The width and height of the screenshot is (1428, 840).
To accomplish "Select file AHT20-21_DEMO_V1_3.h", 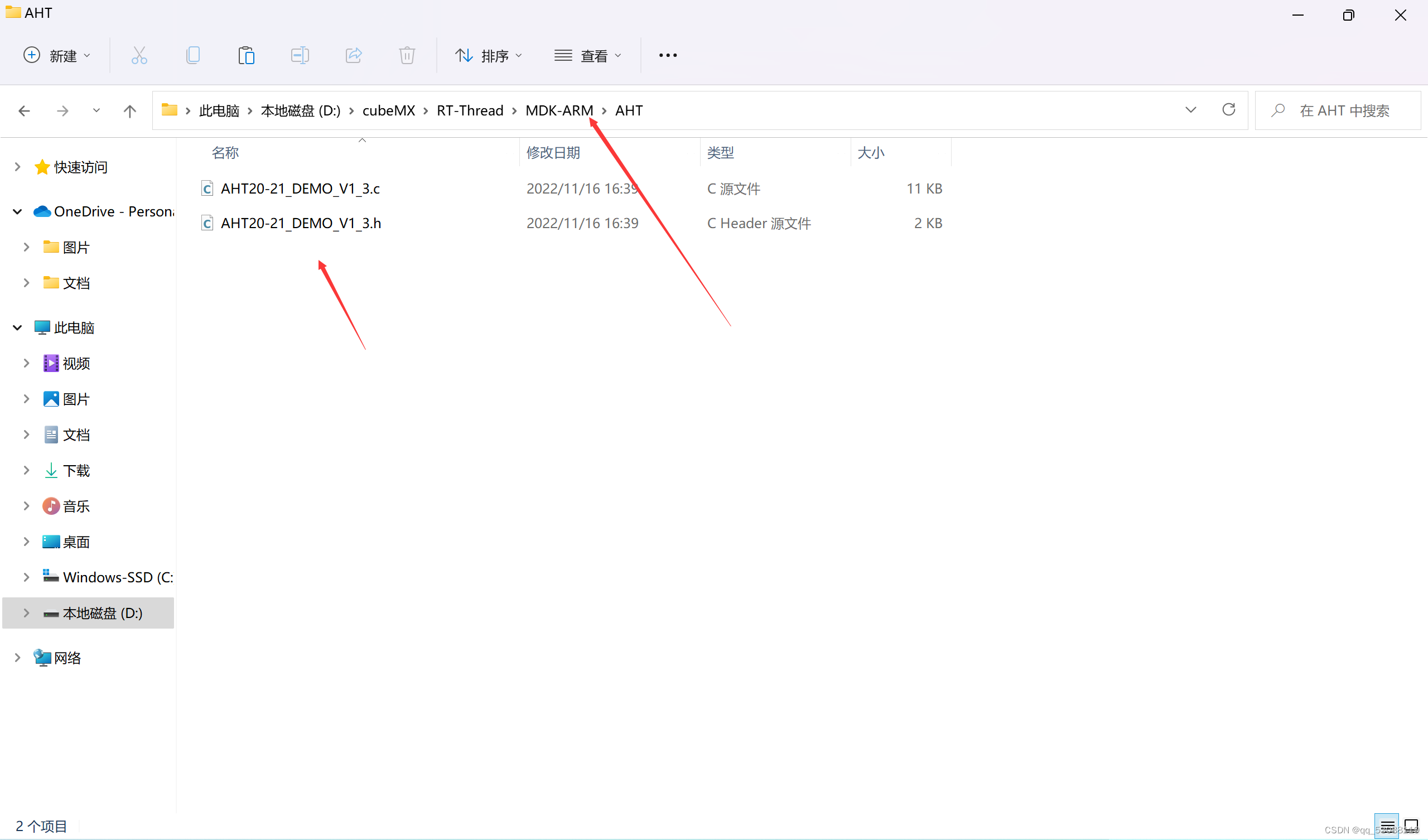I will pyautogui.click(x=301, y=223).
